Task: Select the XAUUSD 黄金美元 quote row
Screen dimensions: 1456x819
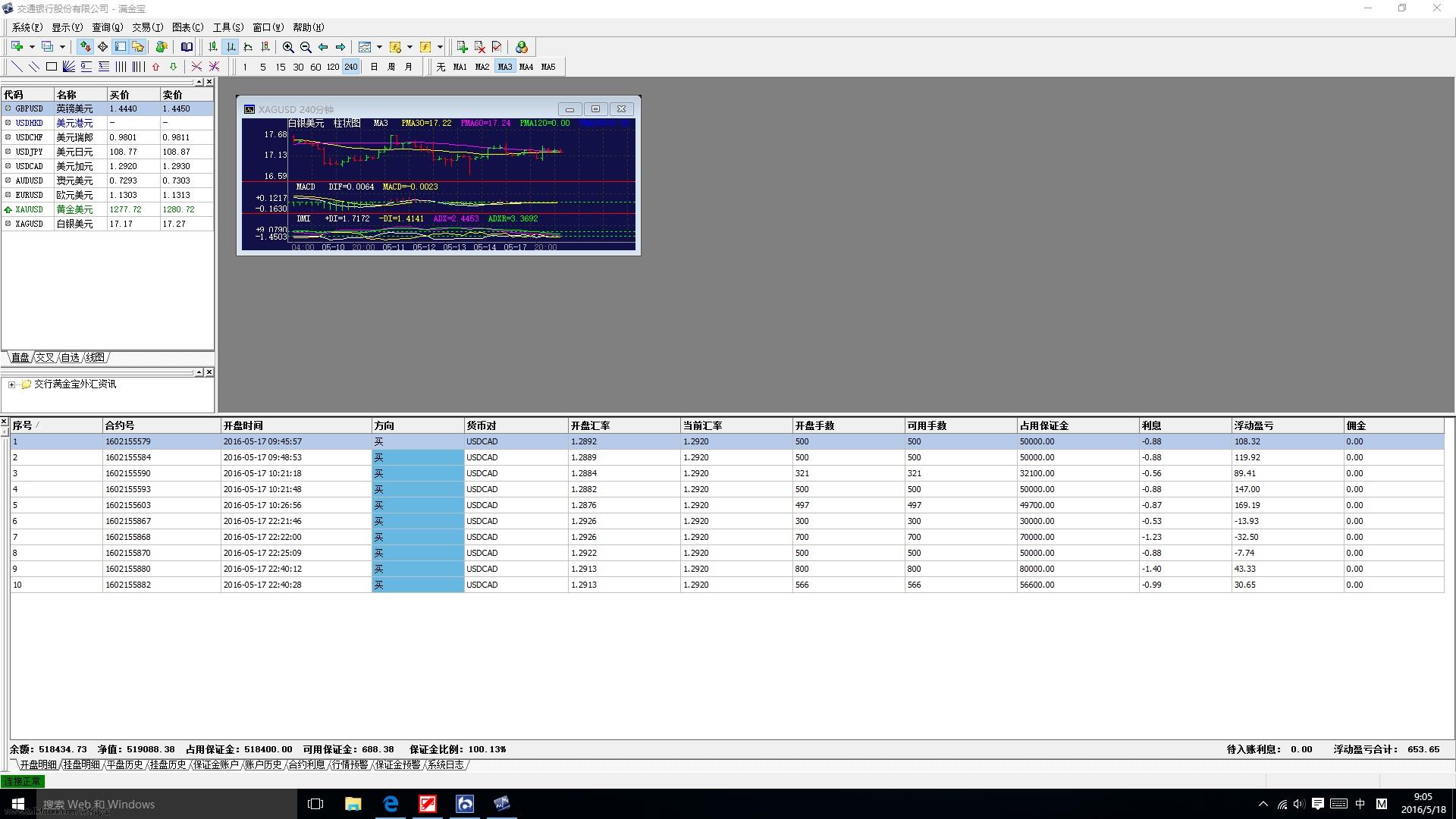Action: click(107, 209)
